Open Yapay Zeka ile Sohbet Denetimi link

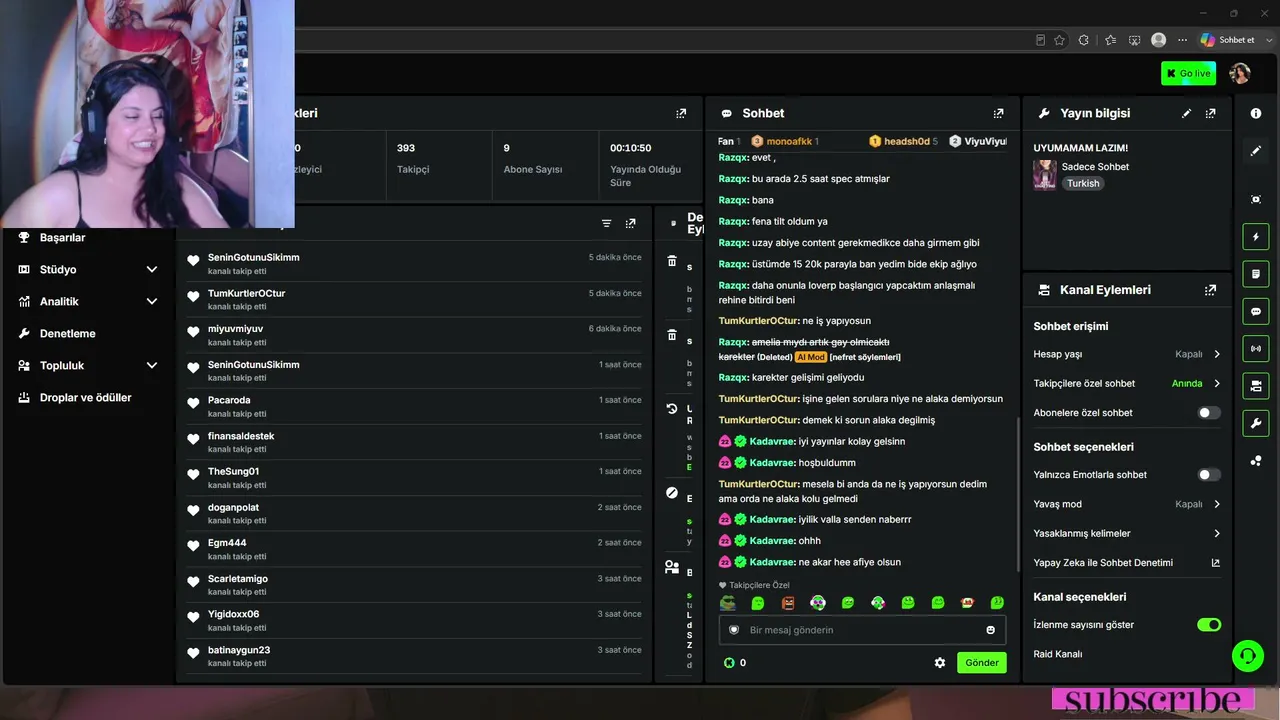point(1126,563)
